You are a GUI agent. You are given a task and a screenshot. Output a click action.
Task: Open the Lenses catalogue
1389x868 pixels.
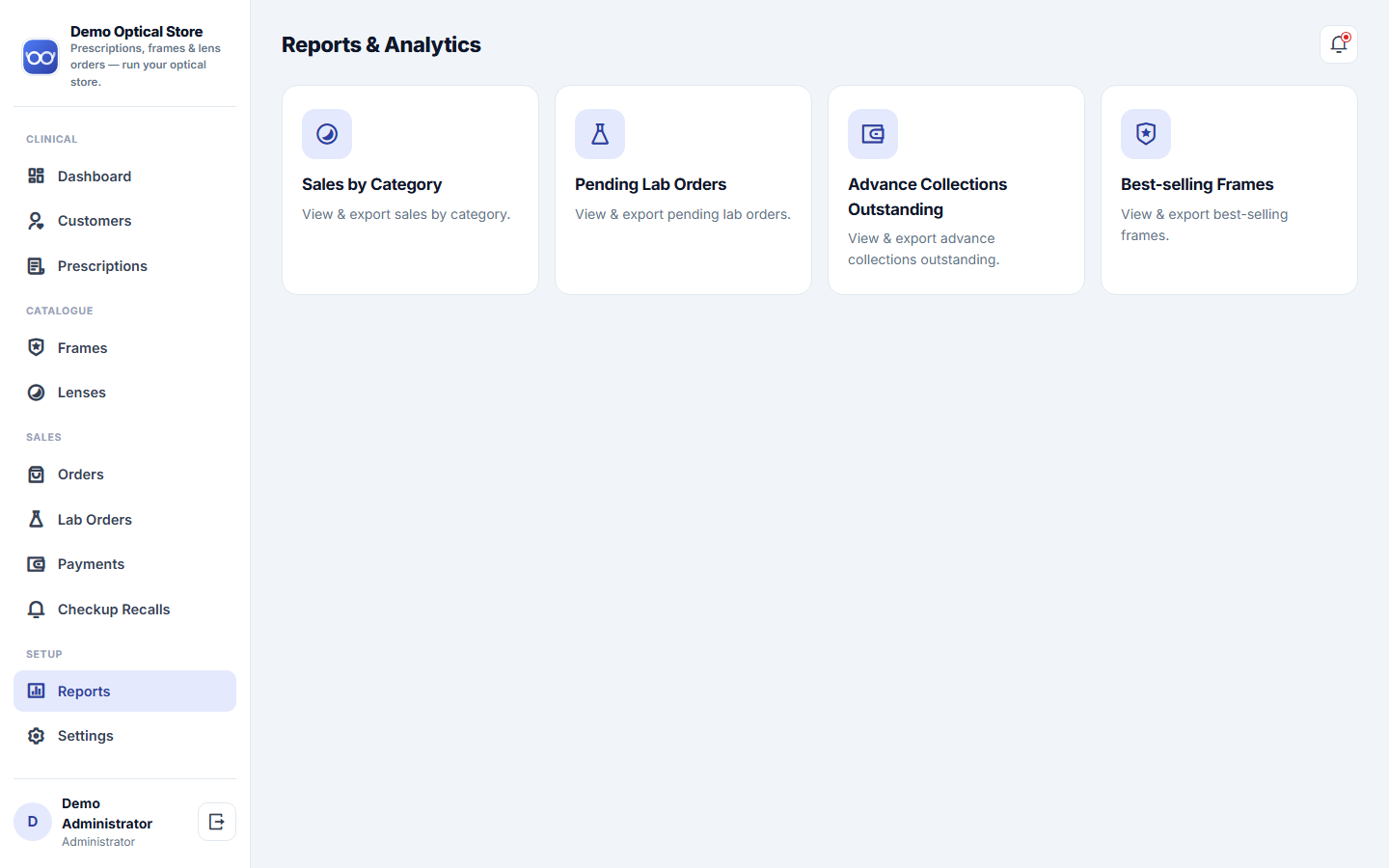click(124, 393)
